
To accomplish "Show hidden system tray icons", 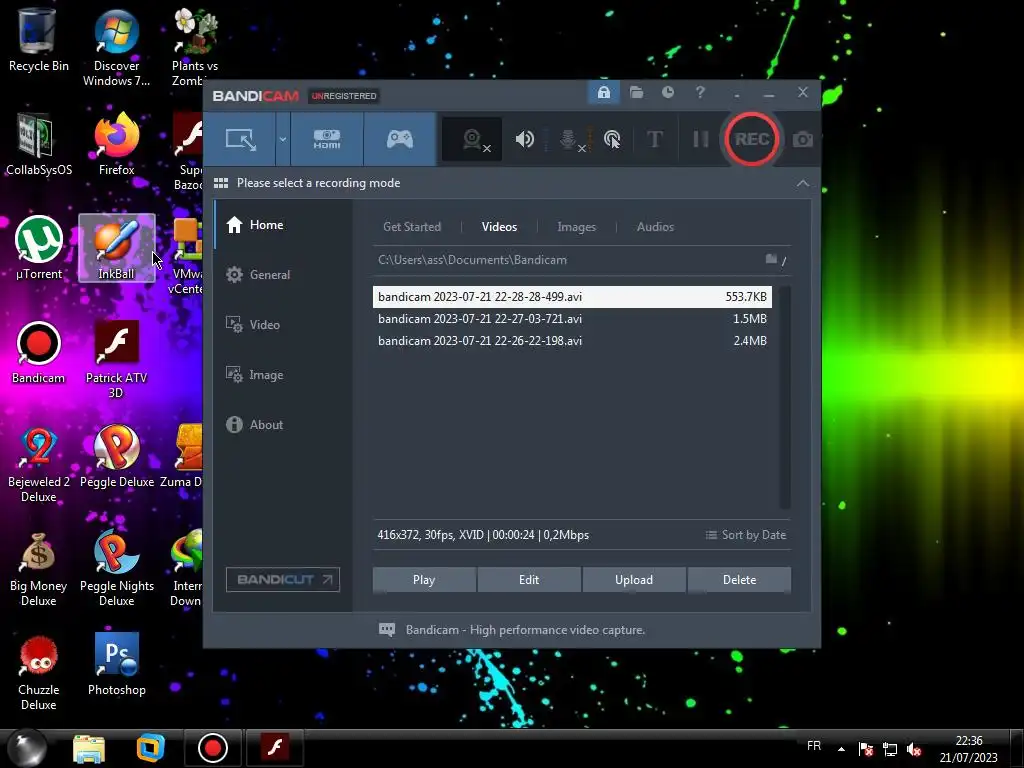I will [841, 749].
